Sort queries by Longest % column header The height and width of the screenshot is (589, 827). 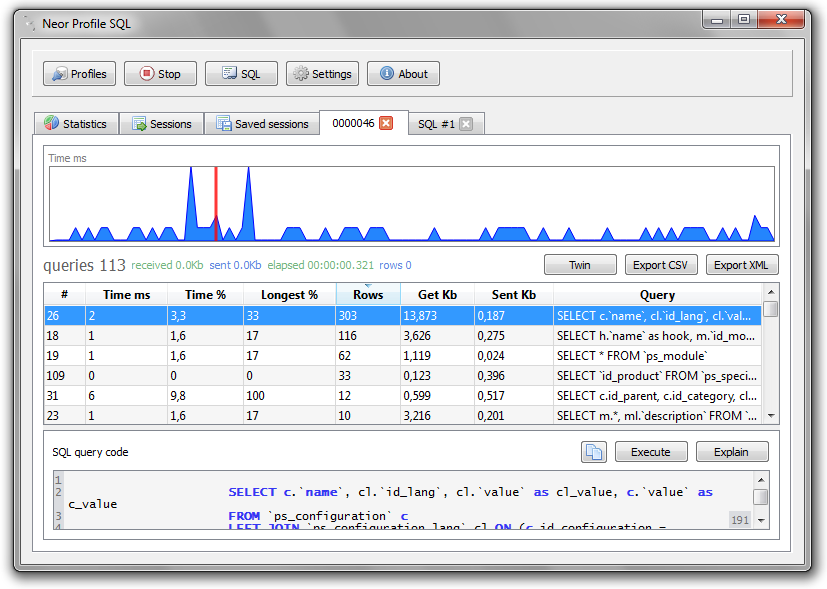coord(290,295)
